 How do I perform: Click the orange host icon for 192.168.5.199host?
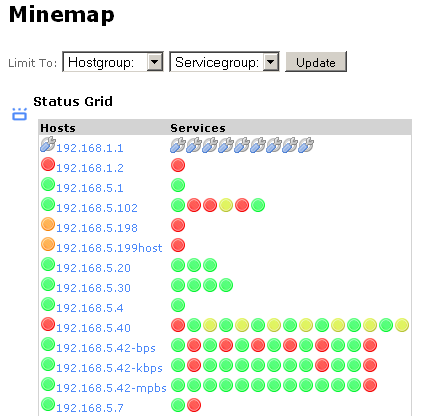[x=48, y=244]
